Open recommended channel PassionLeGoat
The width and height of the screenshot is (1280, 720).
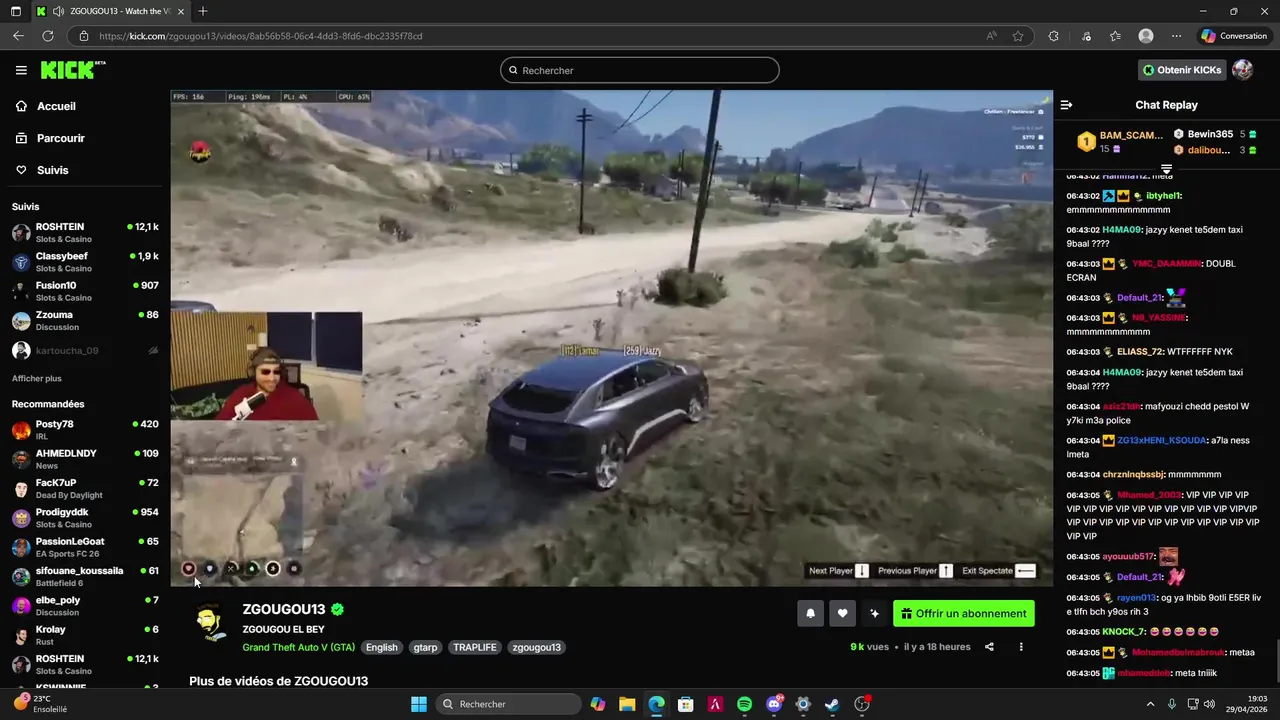click(85, 547)
